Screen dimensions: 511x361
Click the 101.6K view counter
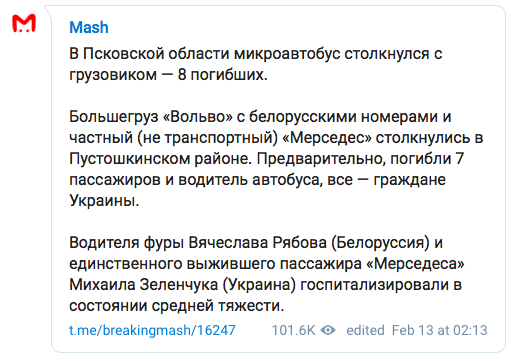(293, 330)
